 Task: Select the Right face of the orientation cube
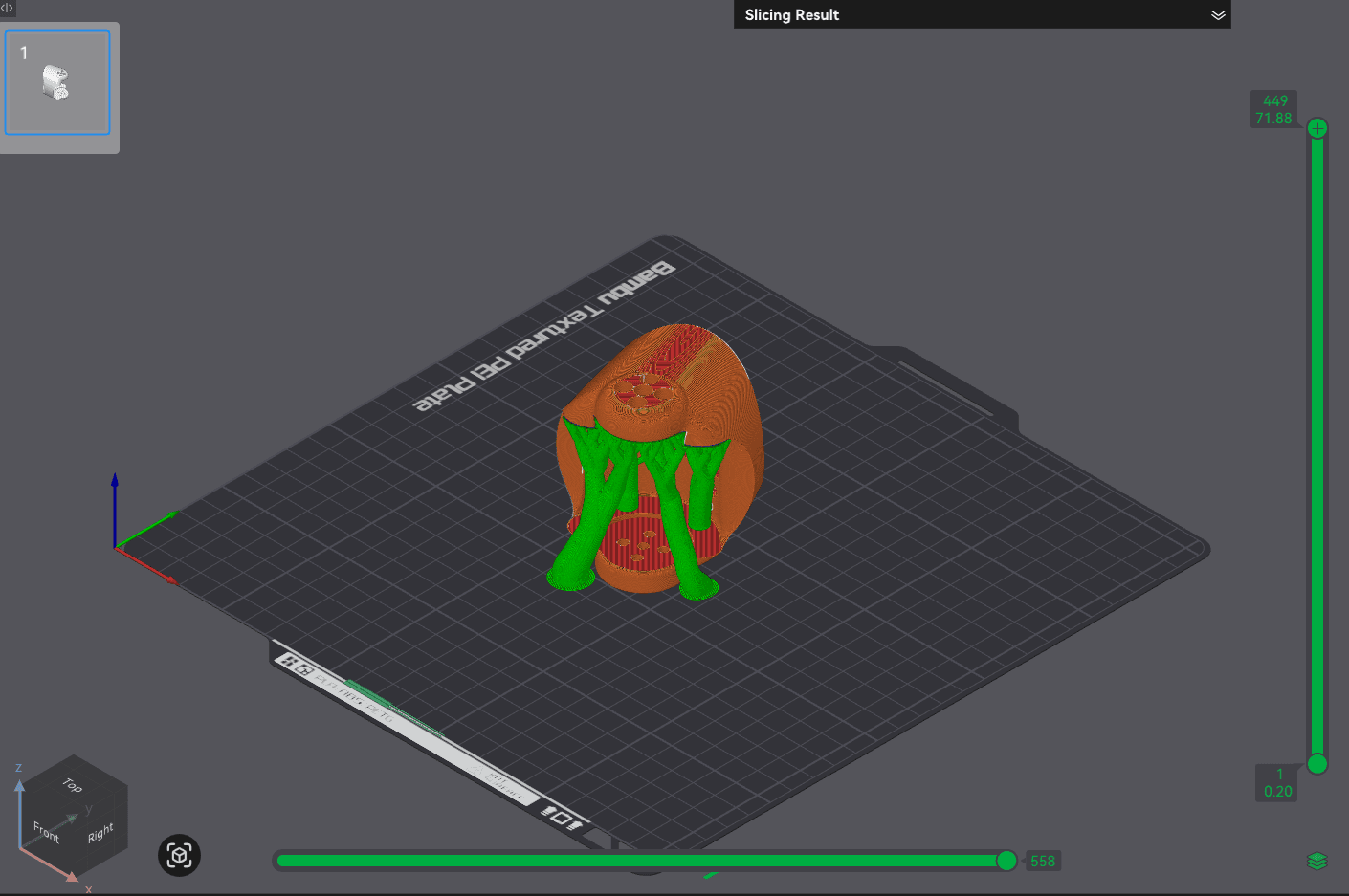pos(99,834)
